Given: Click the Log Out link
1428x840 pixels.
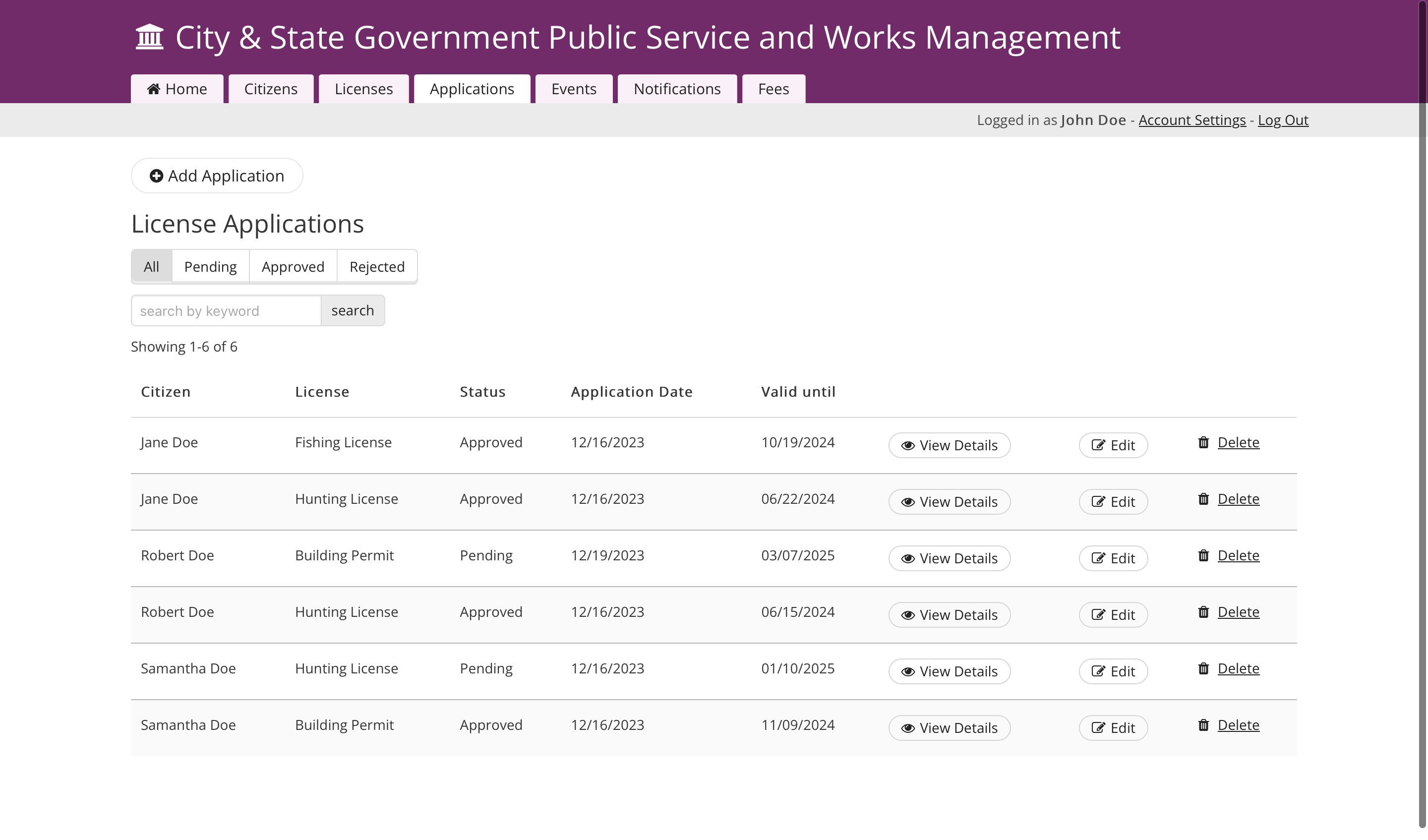Looking at the screenshot, I should coord(1283,120).
